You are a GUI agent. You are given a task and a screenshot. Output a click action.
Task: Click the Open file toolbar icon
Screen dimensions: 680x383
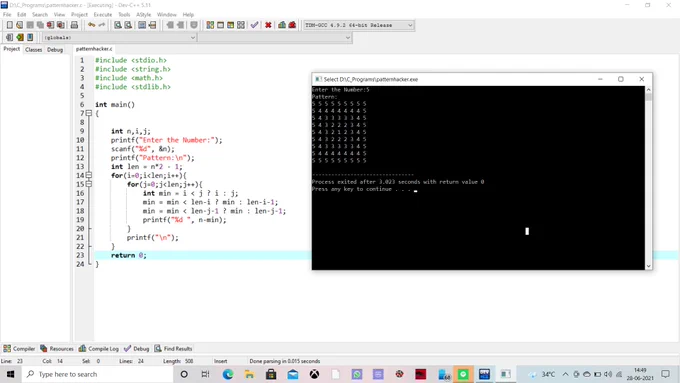tap(20, 25)
